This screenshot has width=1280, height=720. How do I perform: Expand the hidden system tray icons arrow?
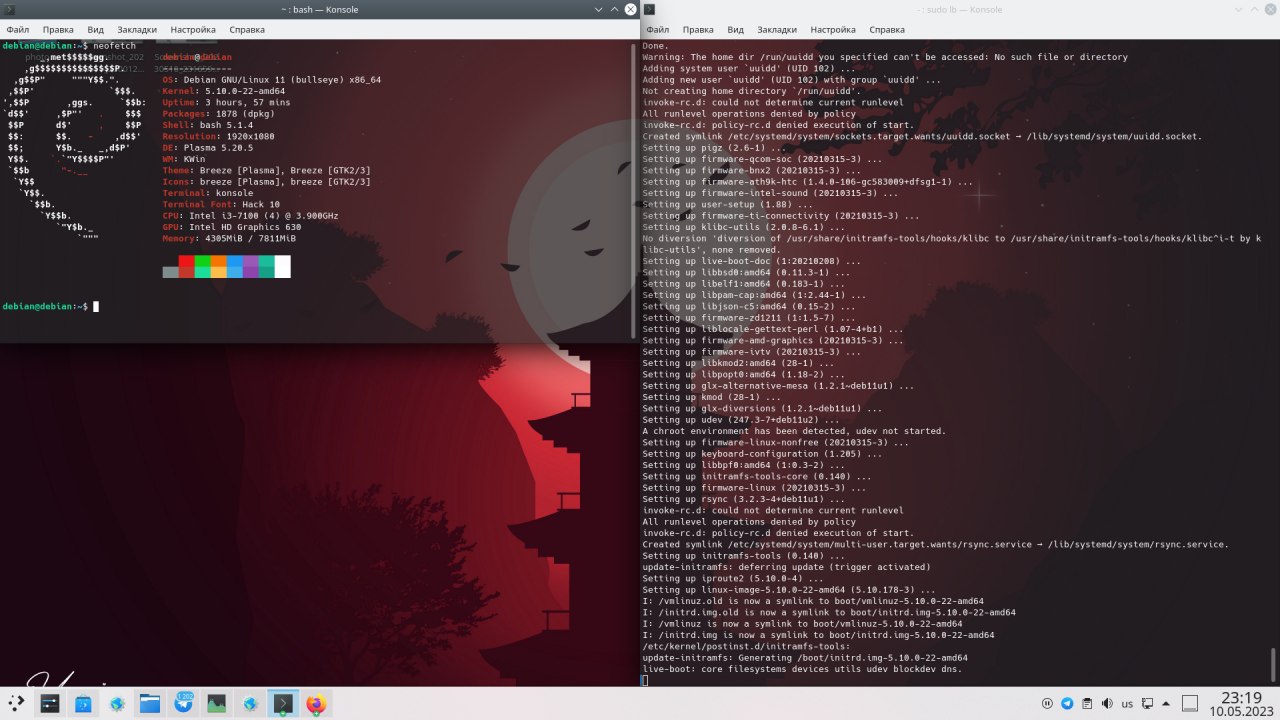pyautogui.click(x=1166, y=703)
